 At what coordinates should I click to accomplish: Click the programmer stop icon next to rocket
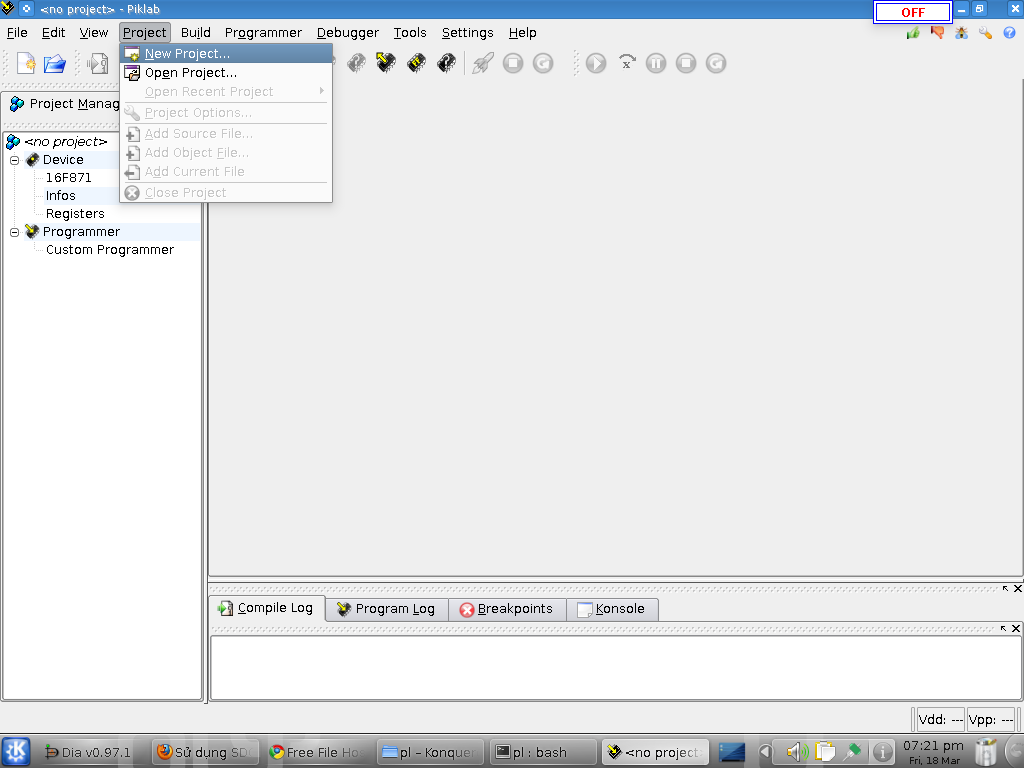point(513,63)
